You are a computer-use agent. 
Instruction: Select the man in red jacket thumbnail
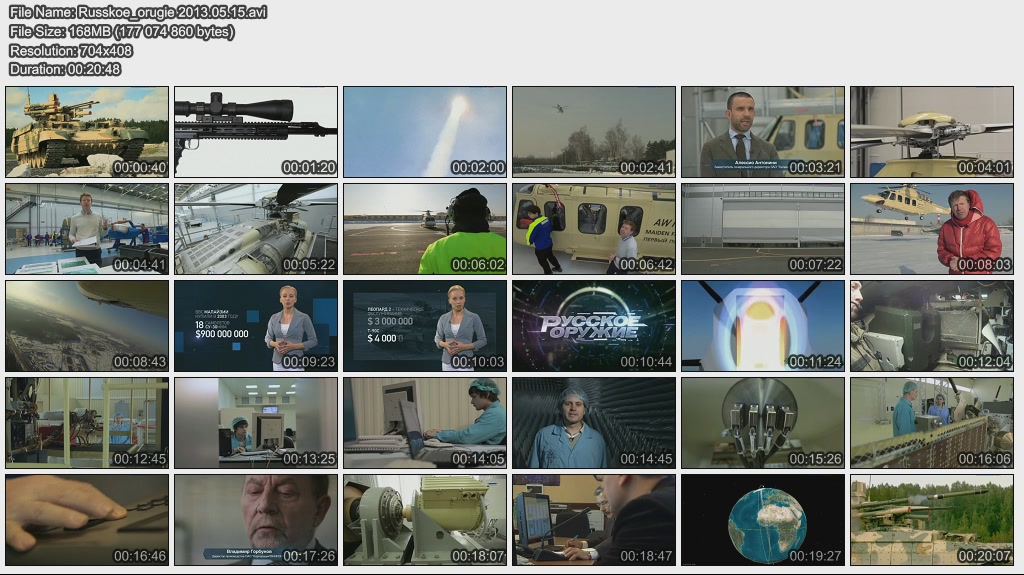932,229
